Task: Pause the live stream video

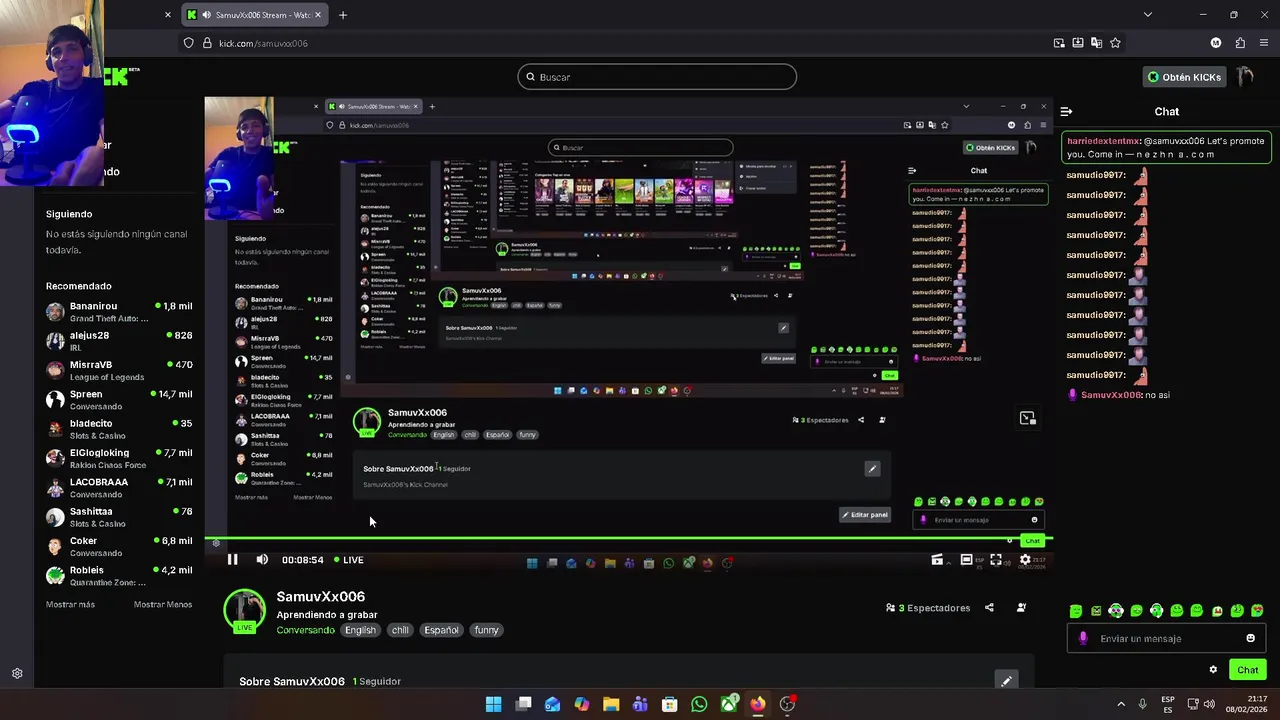Action: coord(232,560)
